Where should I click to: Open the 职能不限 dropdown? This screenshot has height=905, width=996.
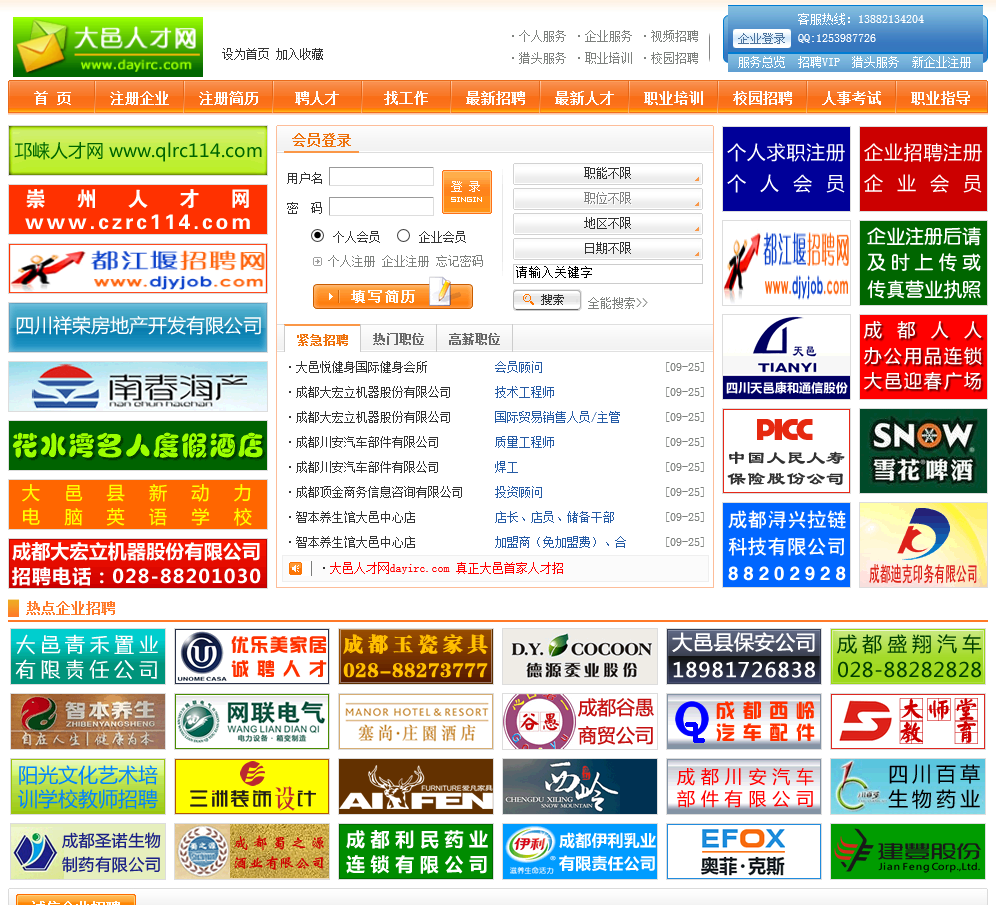click(608, 173)
